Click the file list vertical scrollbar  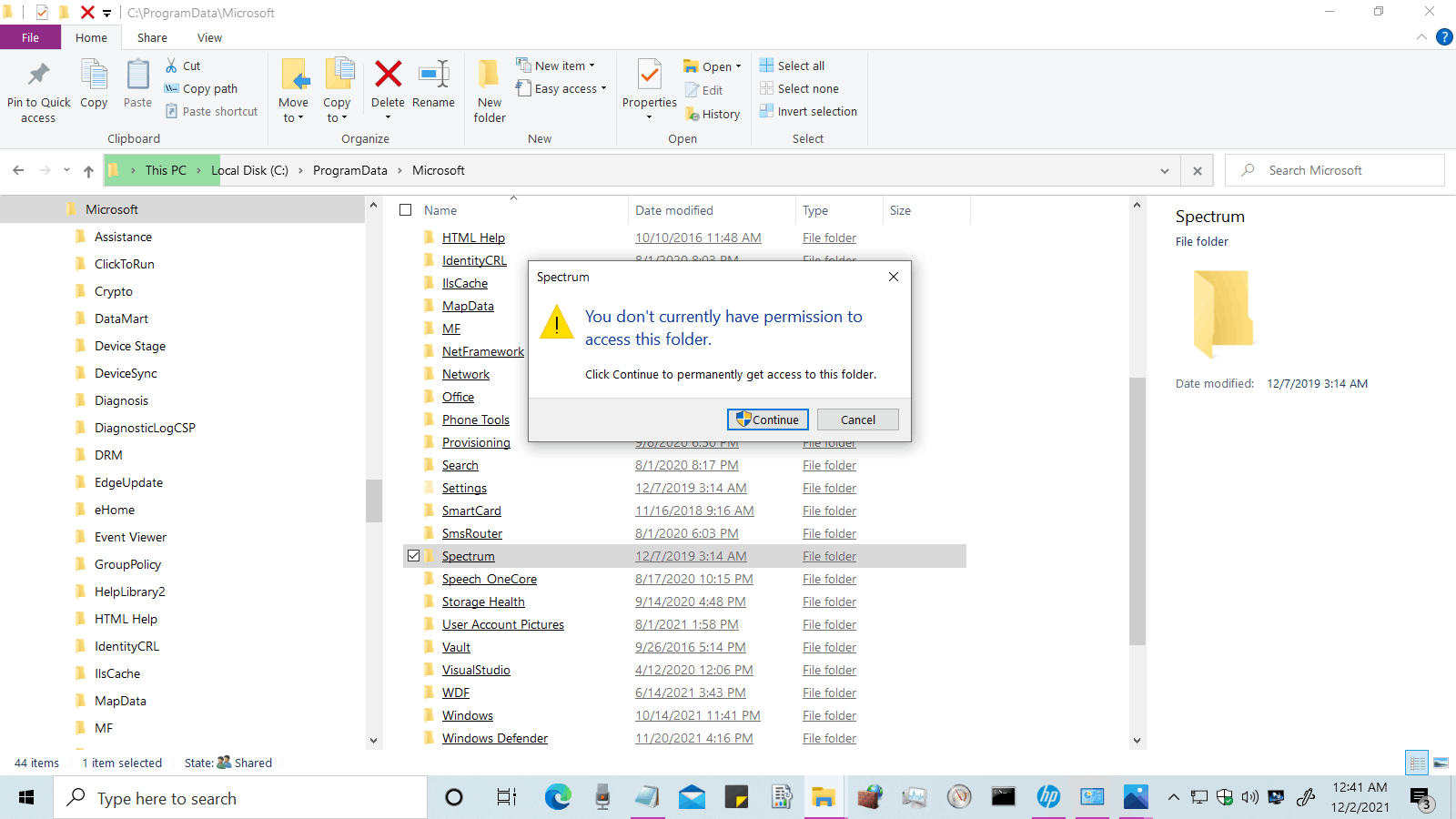(x=1137, y=511)
